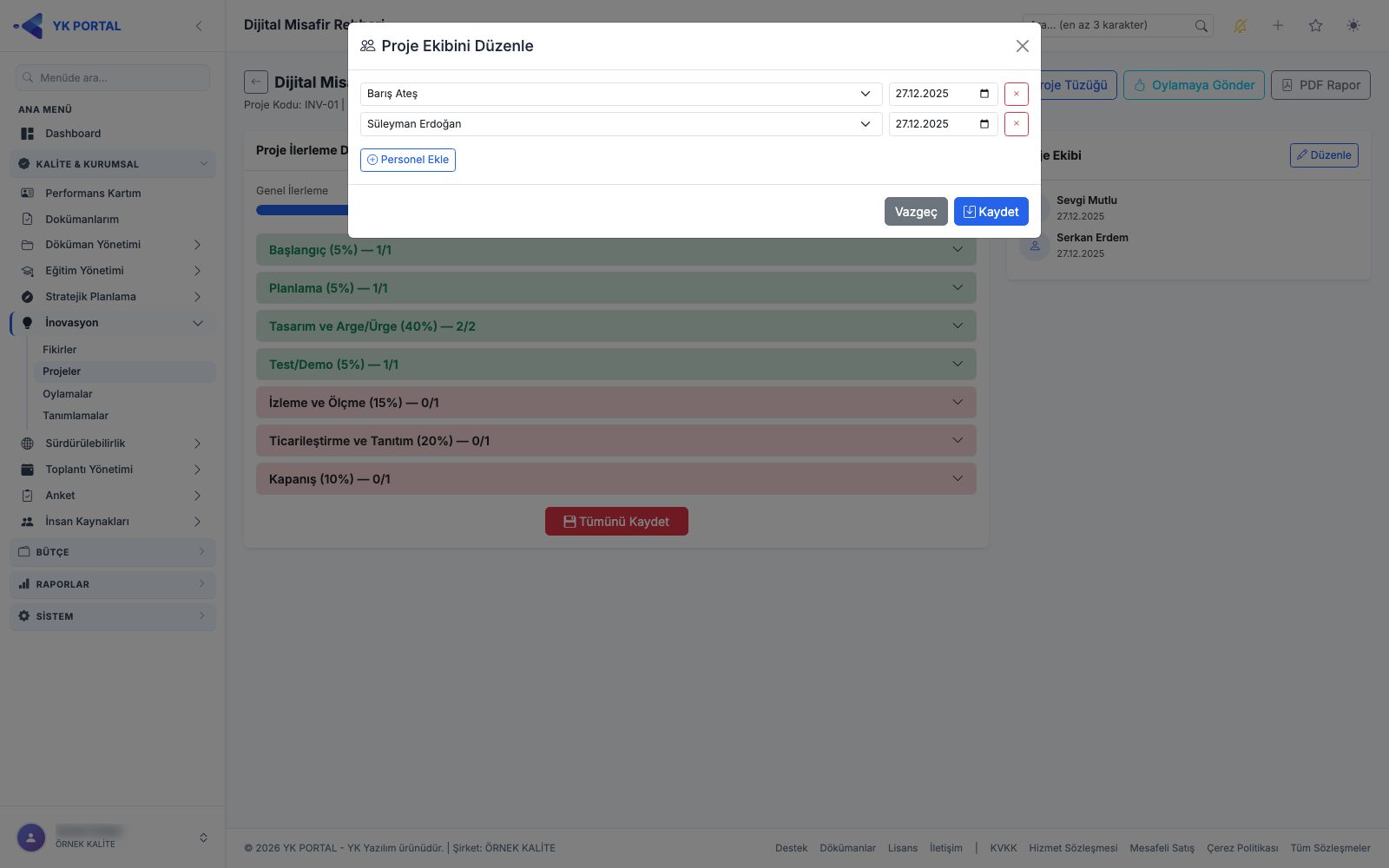Click the plus icon in top bar

[x=1278, y=26]
